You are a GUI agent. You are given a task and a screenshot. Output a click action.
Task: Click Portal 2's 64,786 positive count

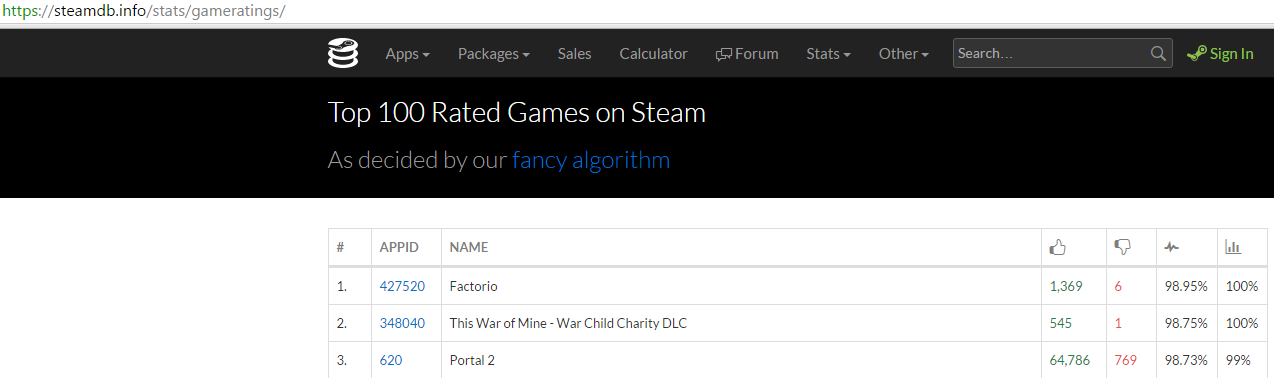pos(1070,360)
